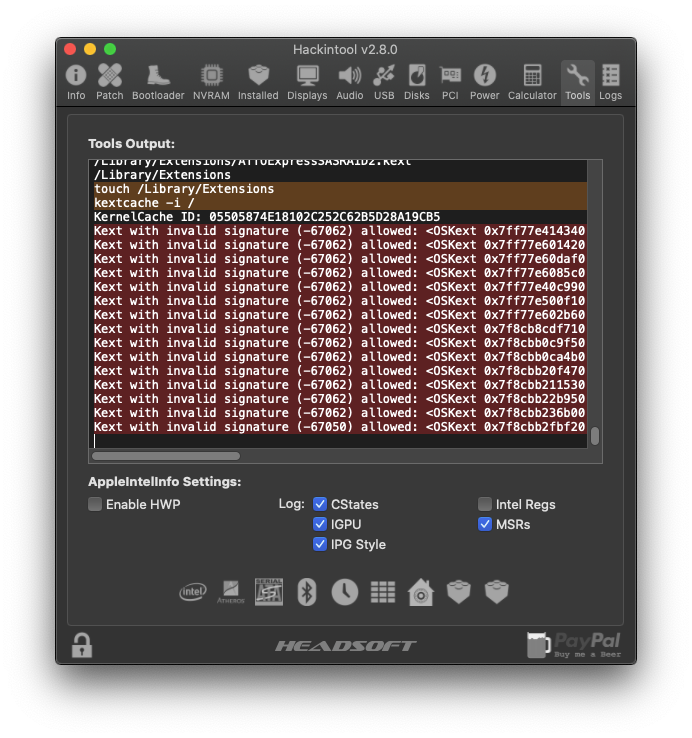
Task: Click the kext line ending 0x7ff77e414340
Action: pyautogui.click(x=340, y=231)
